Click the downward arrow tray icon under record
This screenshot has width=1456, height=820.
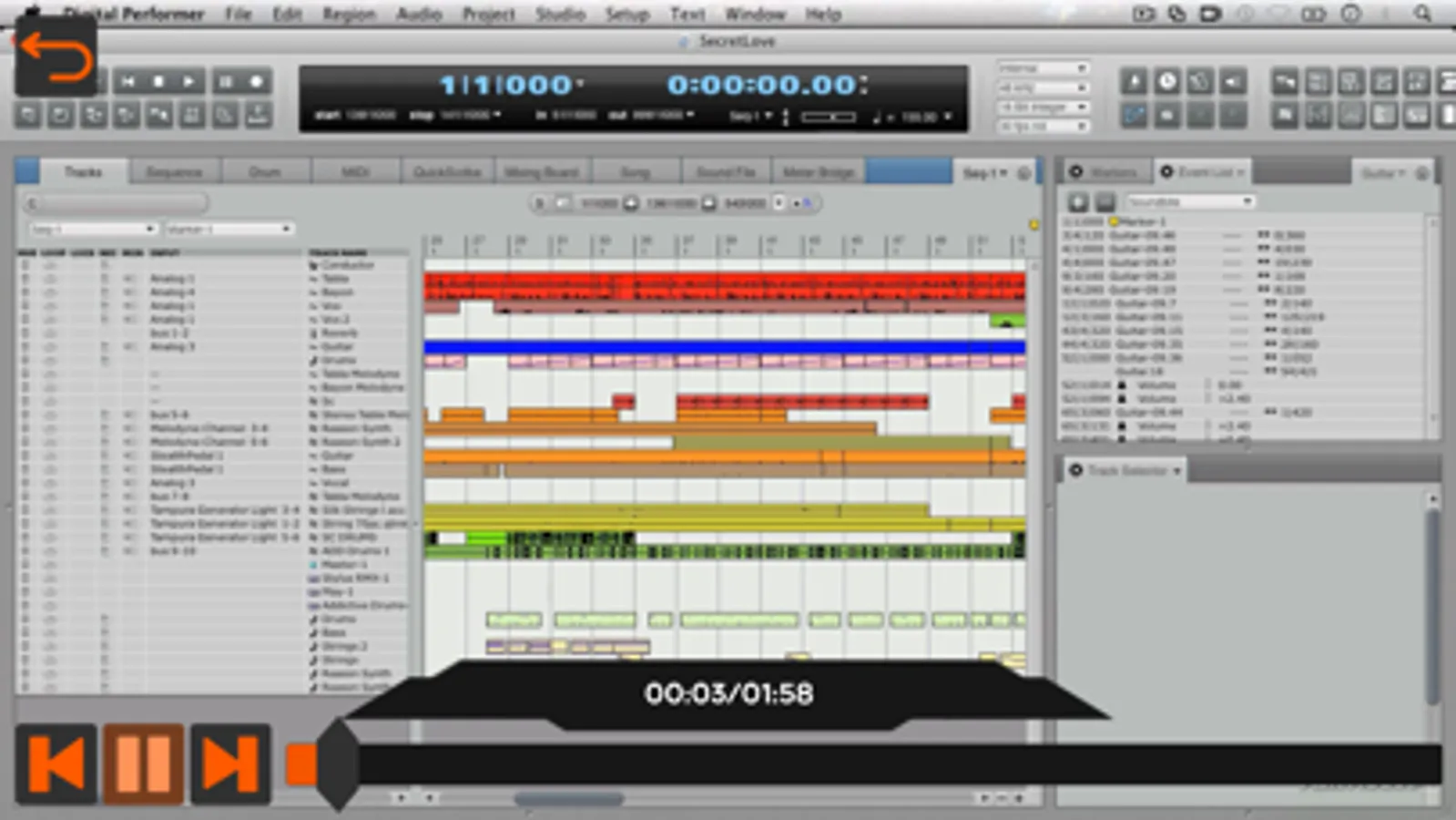[259, 115]
